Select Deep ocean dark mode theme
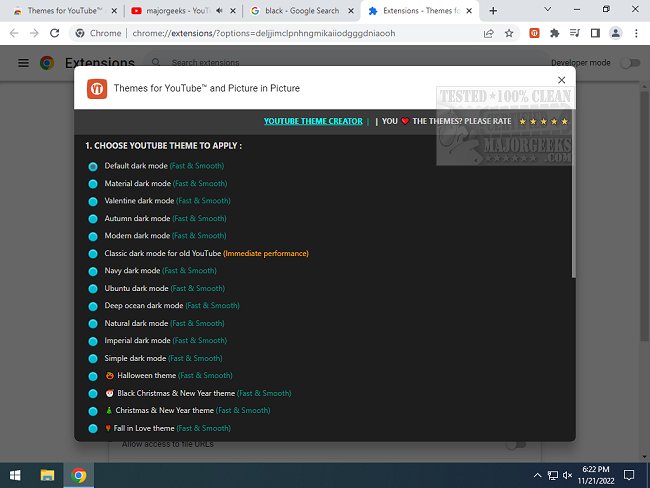This screenshot has width=650, height=488. point(93,306)
